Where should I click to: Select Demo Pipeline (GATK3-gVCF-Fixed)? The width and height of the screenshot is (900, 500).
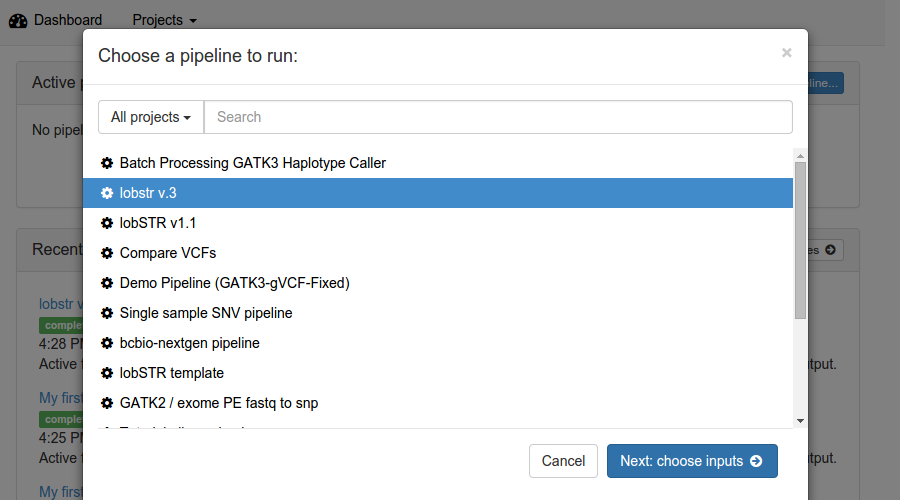pos(438,283)
